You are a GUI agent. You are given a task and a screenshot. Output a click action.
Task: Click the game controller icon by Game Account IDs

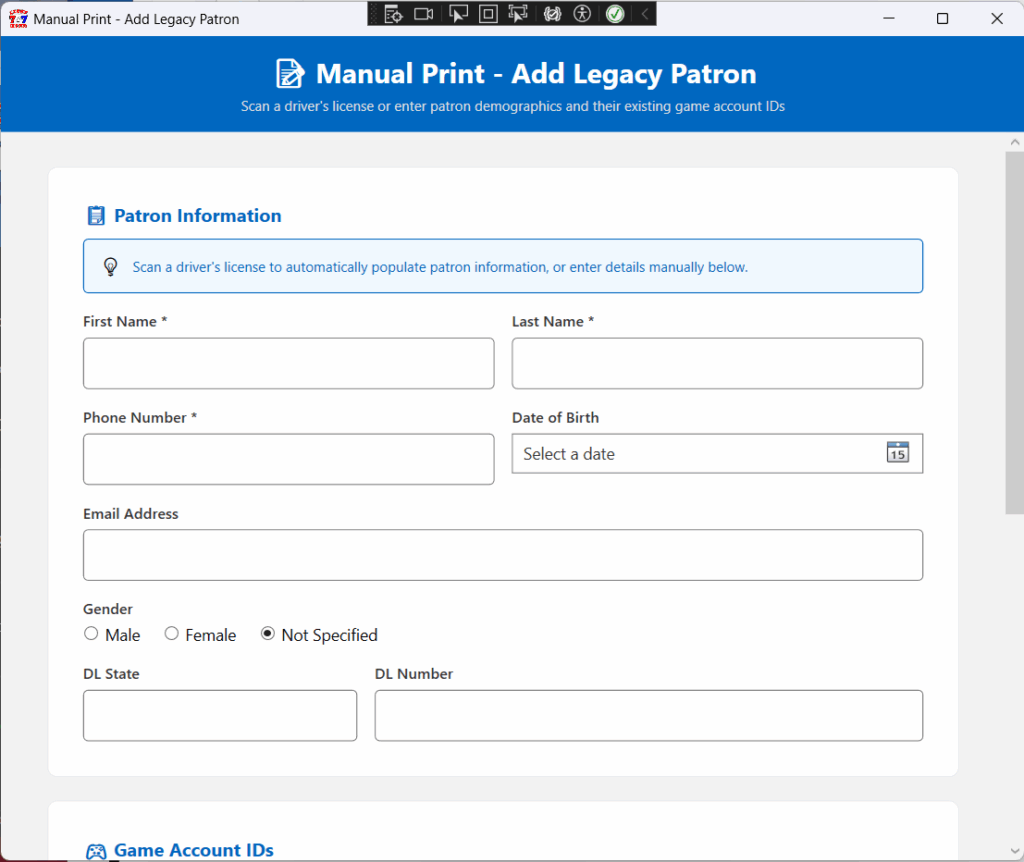click(96, 852)
